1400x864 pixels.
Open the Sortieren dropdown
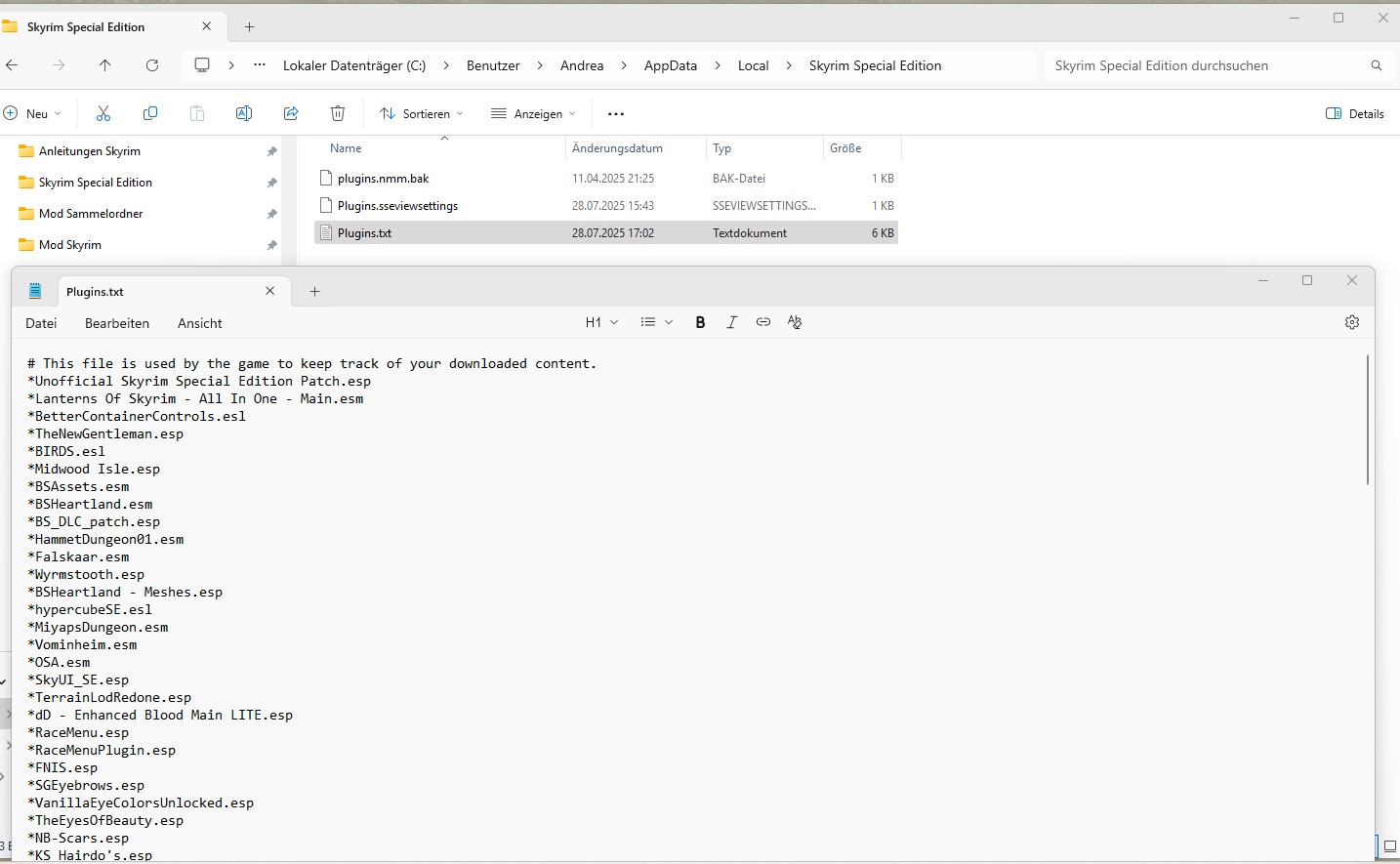coord(422,113)
